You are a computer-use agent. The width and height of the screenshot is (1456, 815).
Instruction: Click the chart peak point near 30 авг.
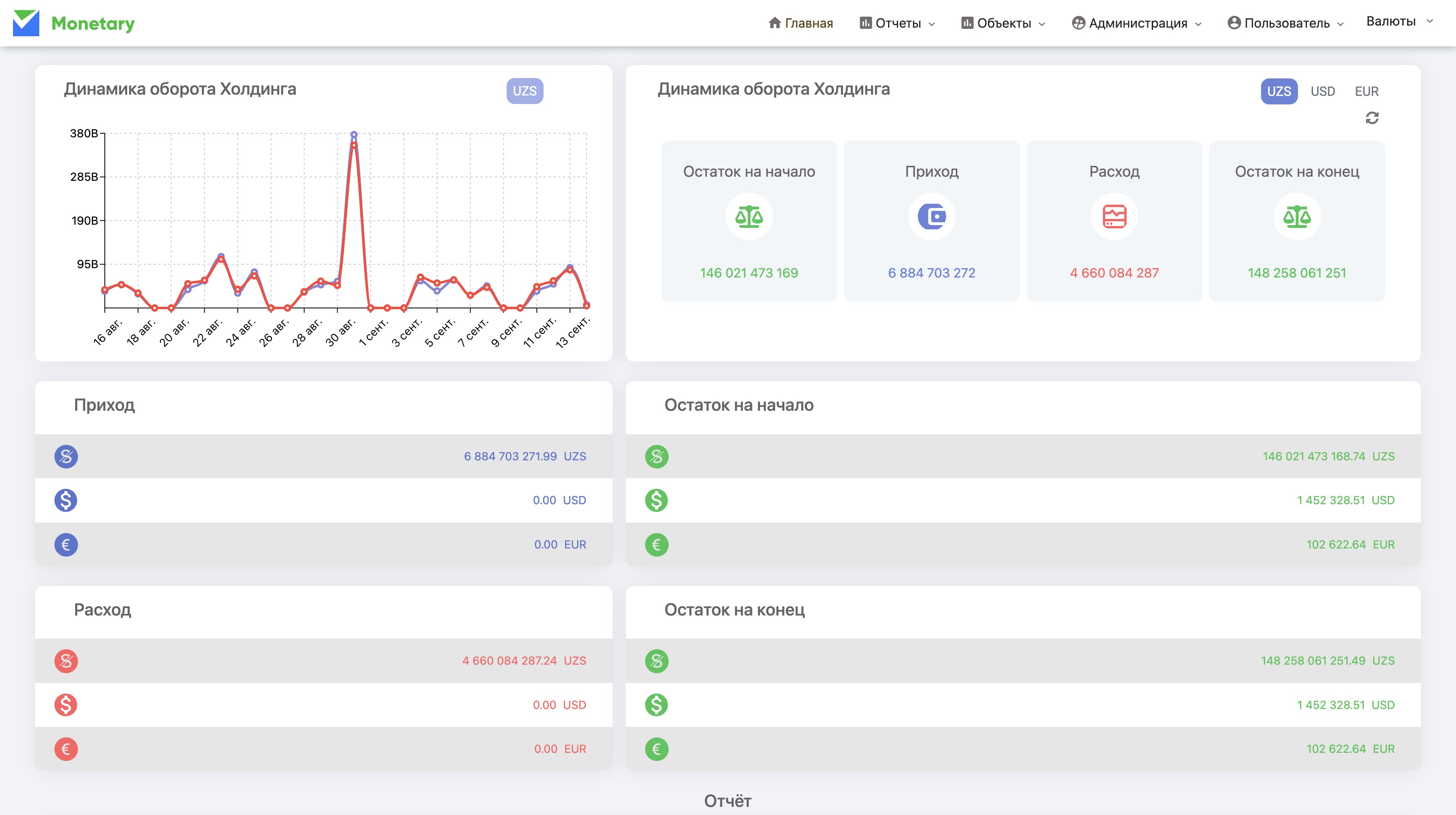click(x=354, y=135)
